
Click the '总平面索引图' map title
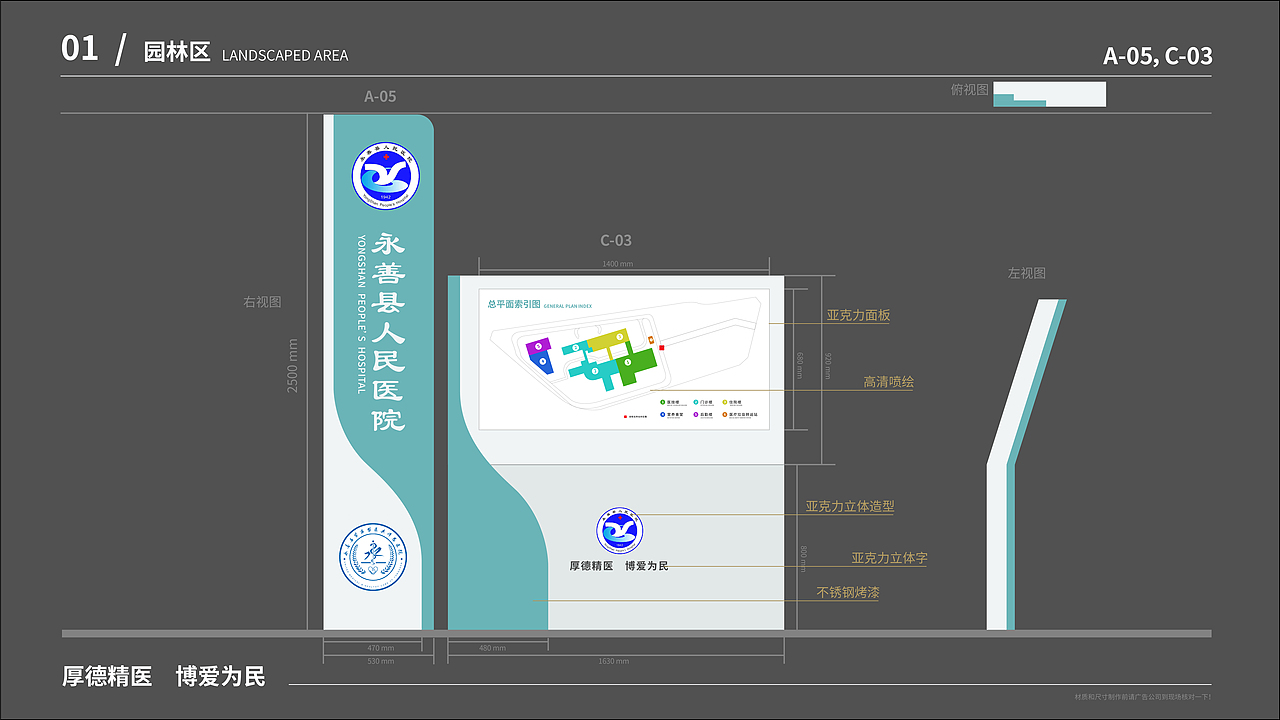513,304
